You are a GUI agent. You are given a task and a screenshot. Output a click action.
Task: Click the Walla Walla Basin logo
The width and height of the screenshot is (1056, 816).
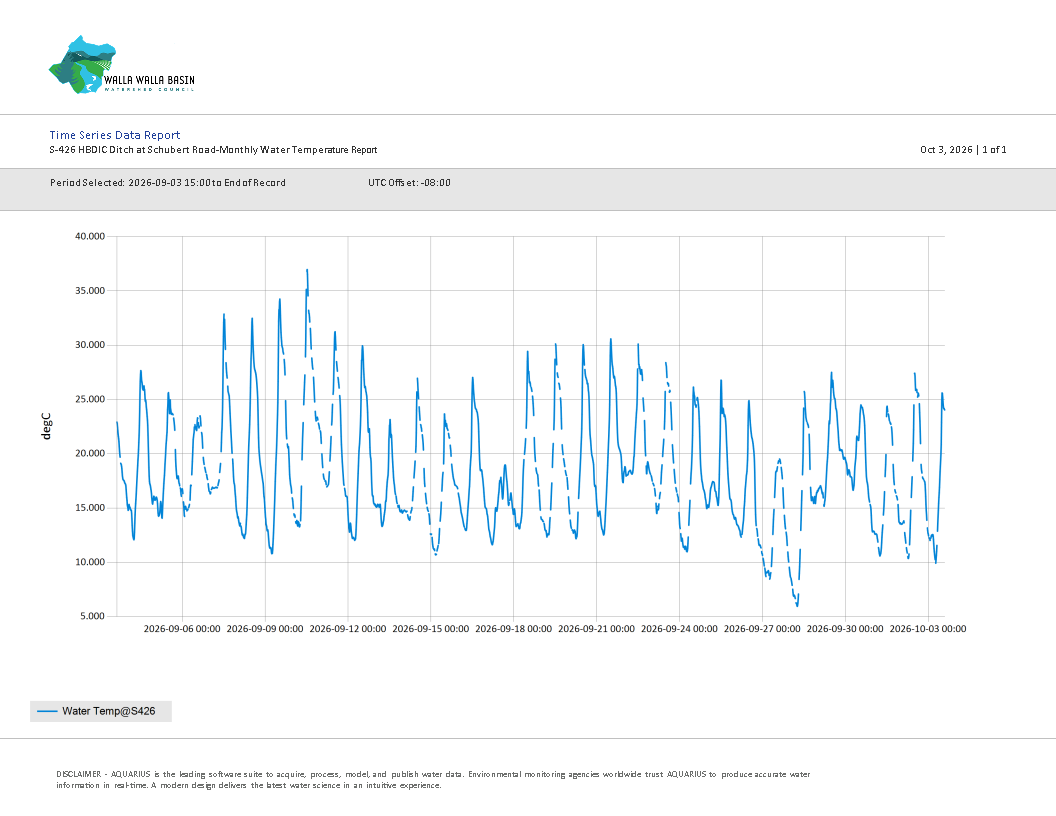(x=122, y=65)
